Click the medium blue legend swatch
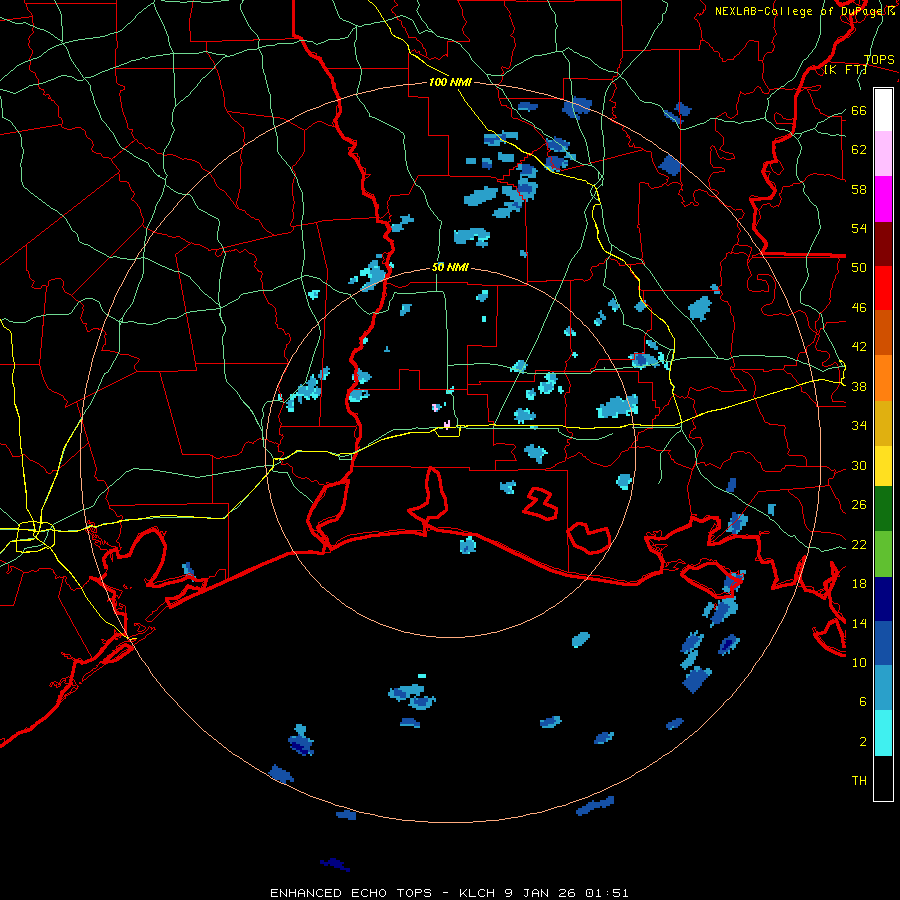 (x=883, y=643)
